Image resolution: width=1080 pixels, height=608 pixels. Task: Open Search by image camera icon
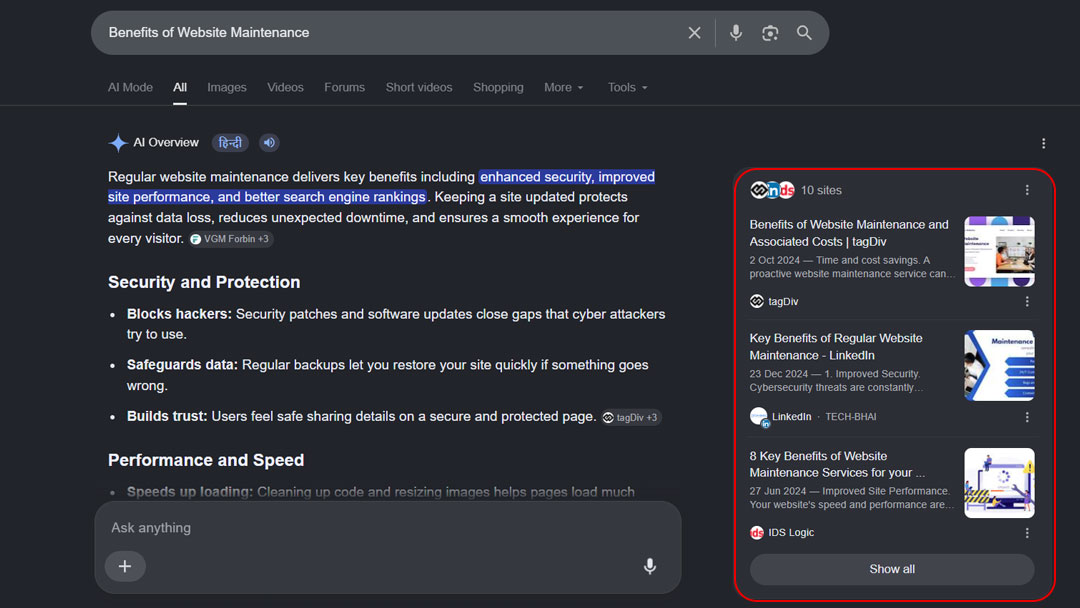point(769,32)
